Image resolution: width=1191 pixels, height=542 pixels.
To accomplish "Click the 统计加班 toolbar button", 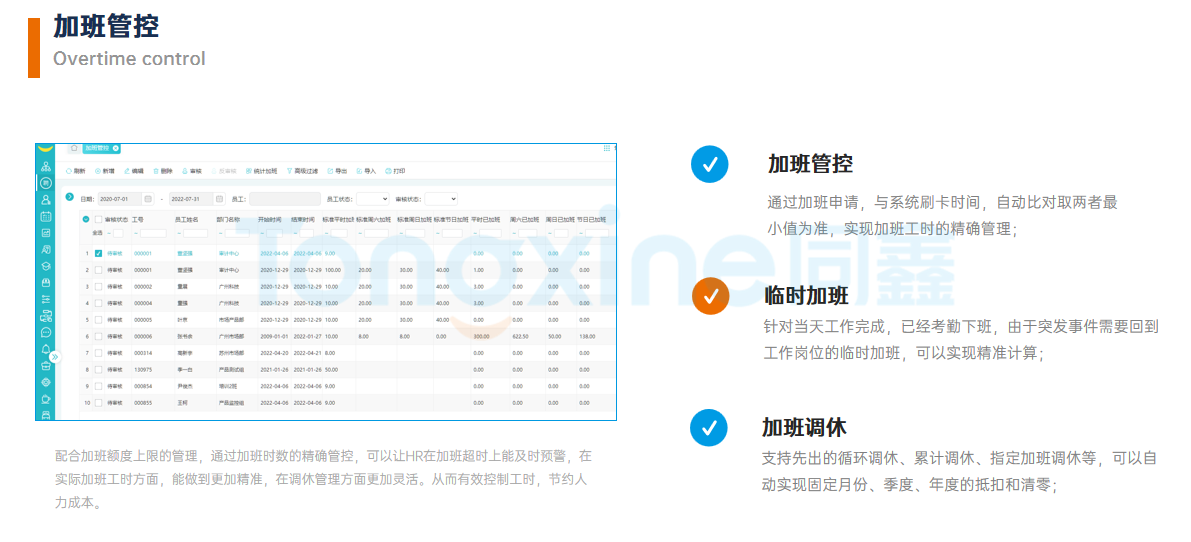I will 261,171.
